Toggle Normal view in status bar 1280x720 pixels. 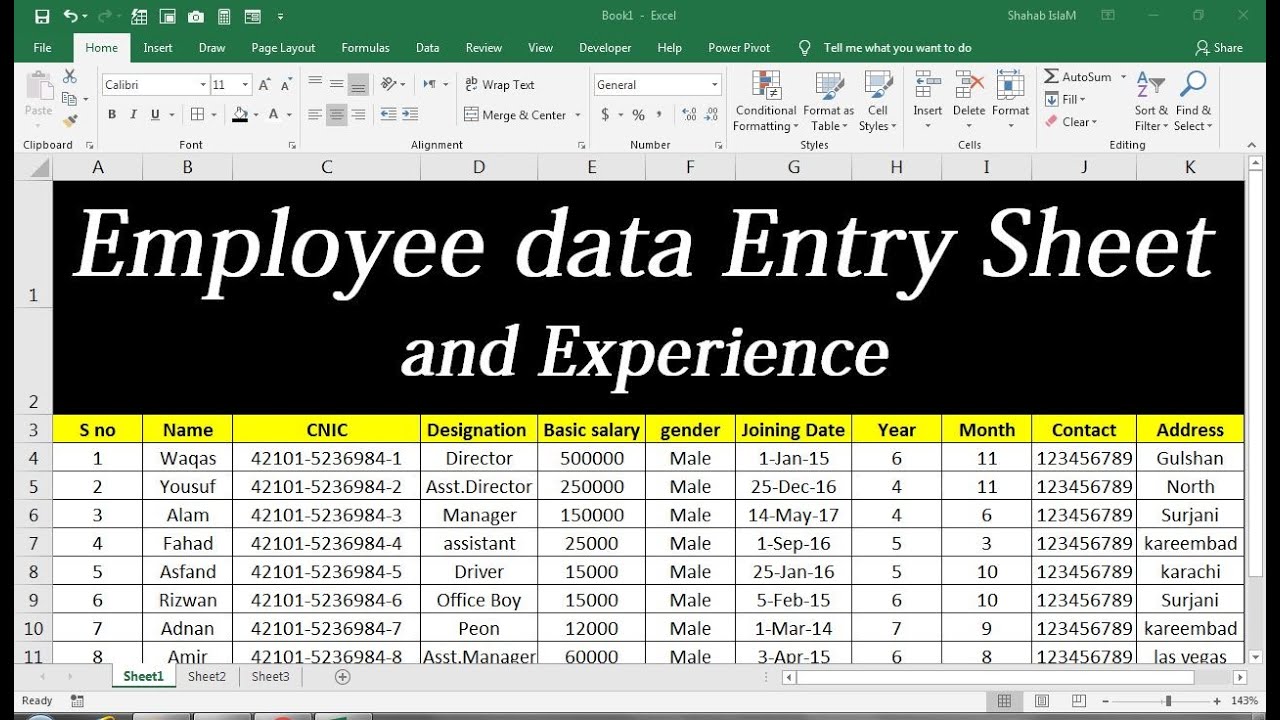tap(1005, 701)
